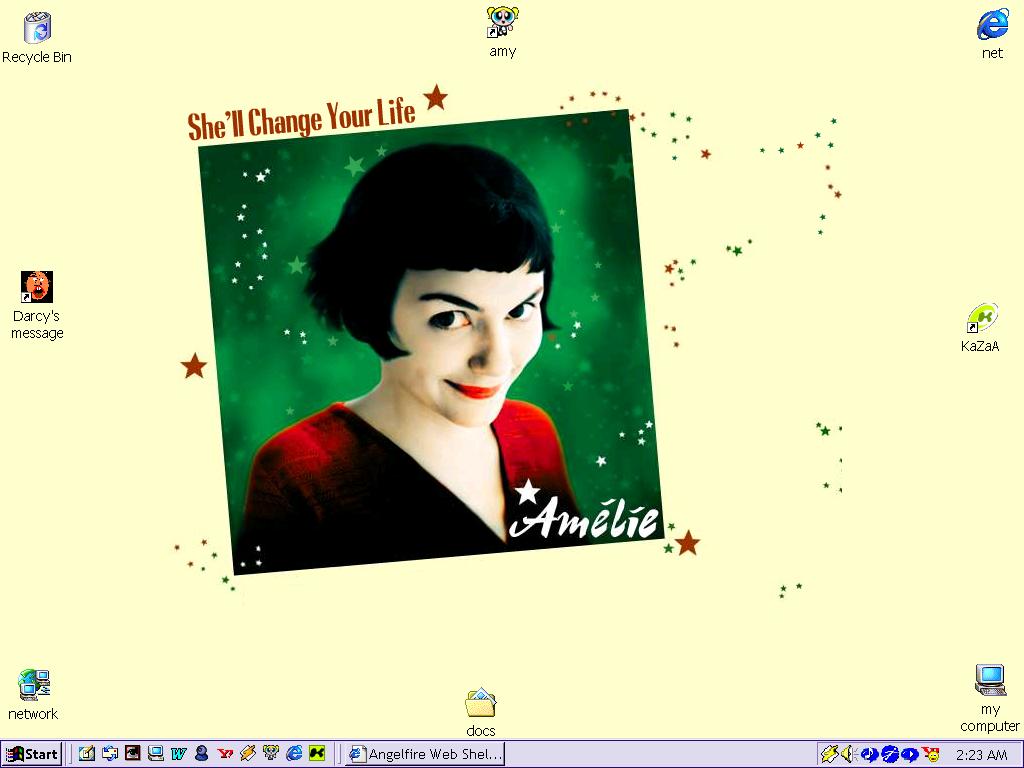This screenshot has height=768, width=1024.
Task: Launch the KaZaA desktop shortcut
Action: [982, 319]
